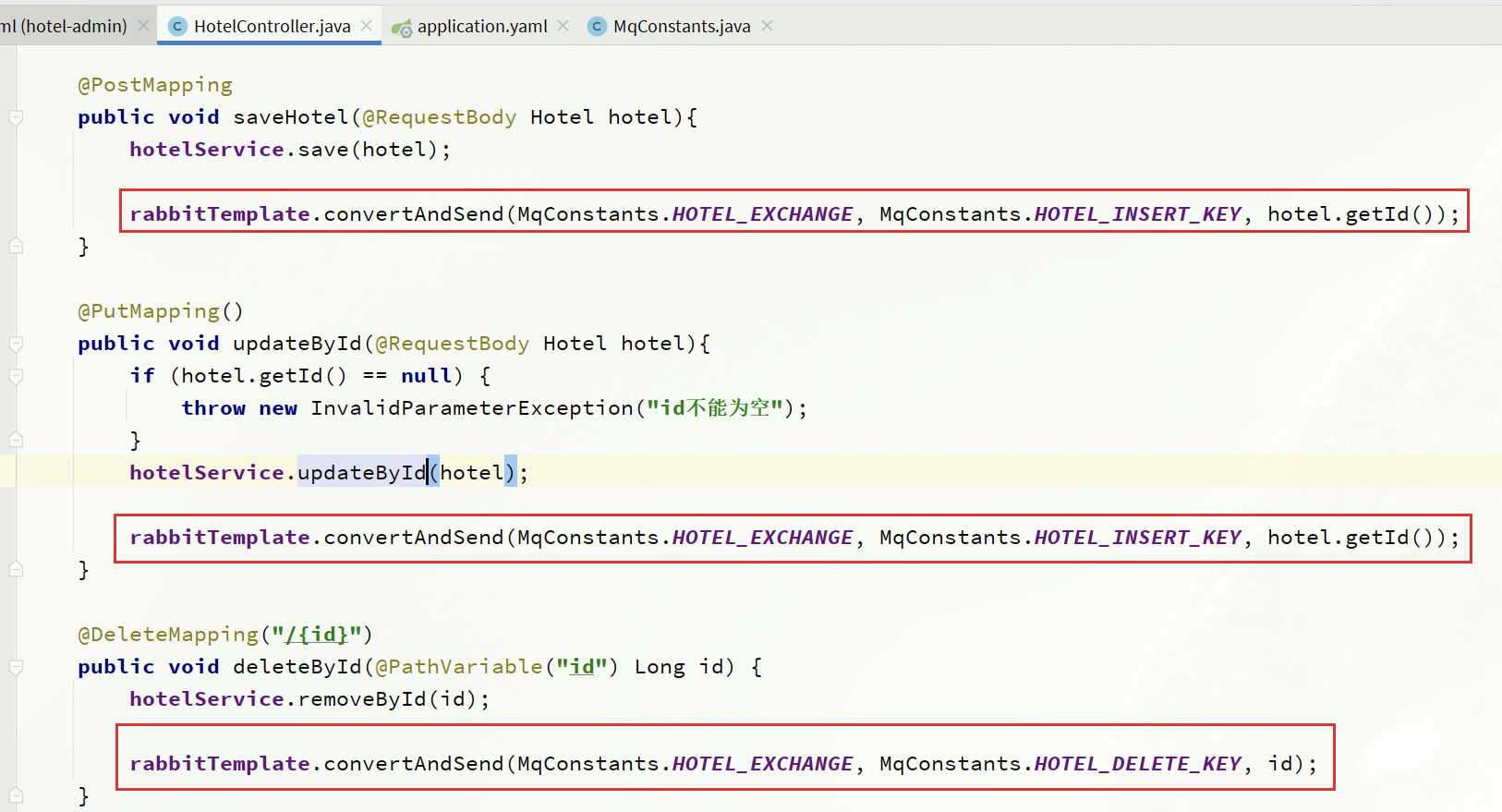Click InvalidParameterException class name
The width and height of the screenshot is (1502, 812).
pyautogui.click(x=472, y=408)
